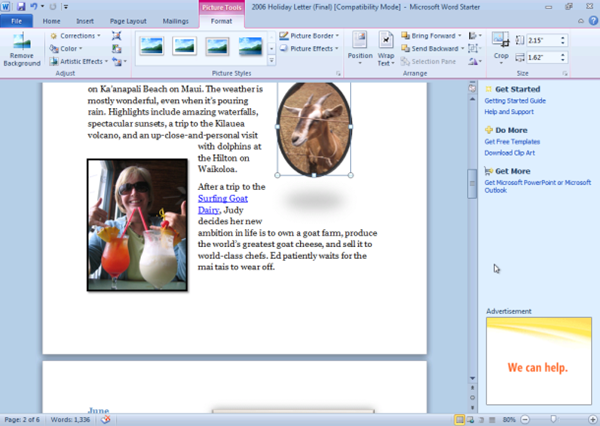Select the goat picture in the document
Viewport: 600px width, 426px height.
(x=313, y=128)
